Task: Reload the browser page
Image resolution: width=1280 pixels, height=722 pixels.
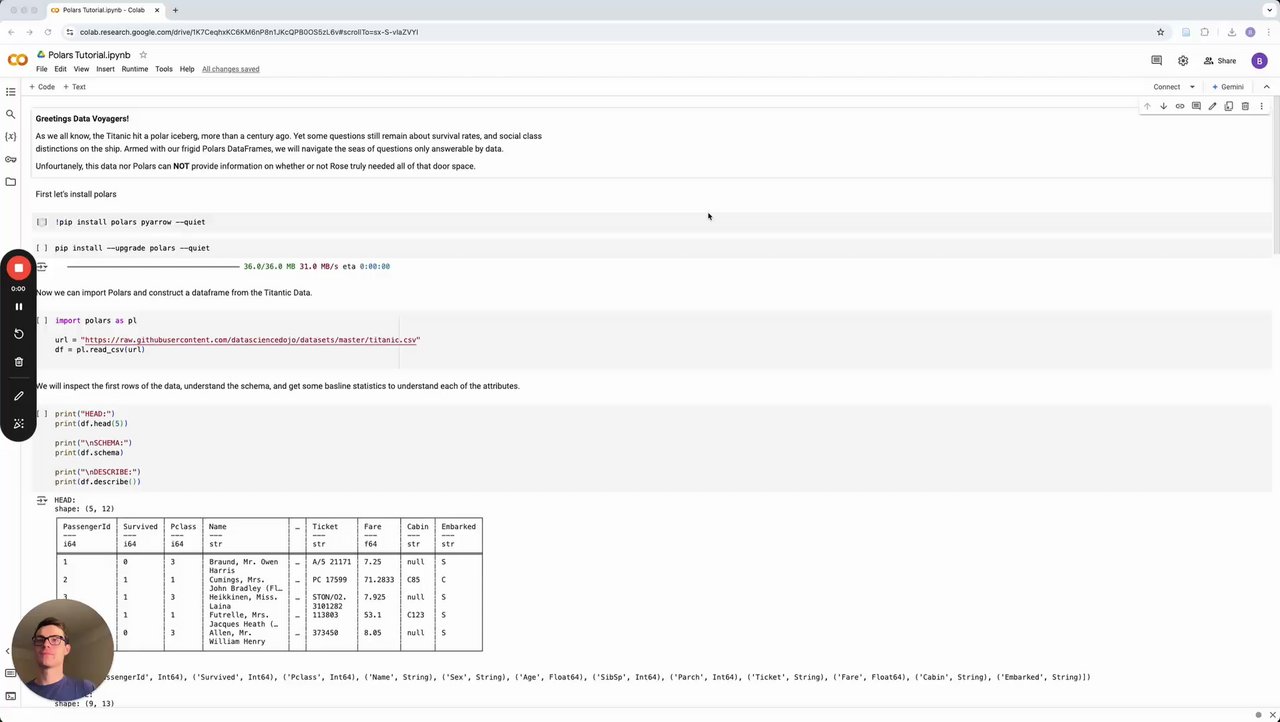Action: (47, 32)
